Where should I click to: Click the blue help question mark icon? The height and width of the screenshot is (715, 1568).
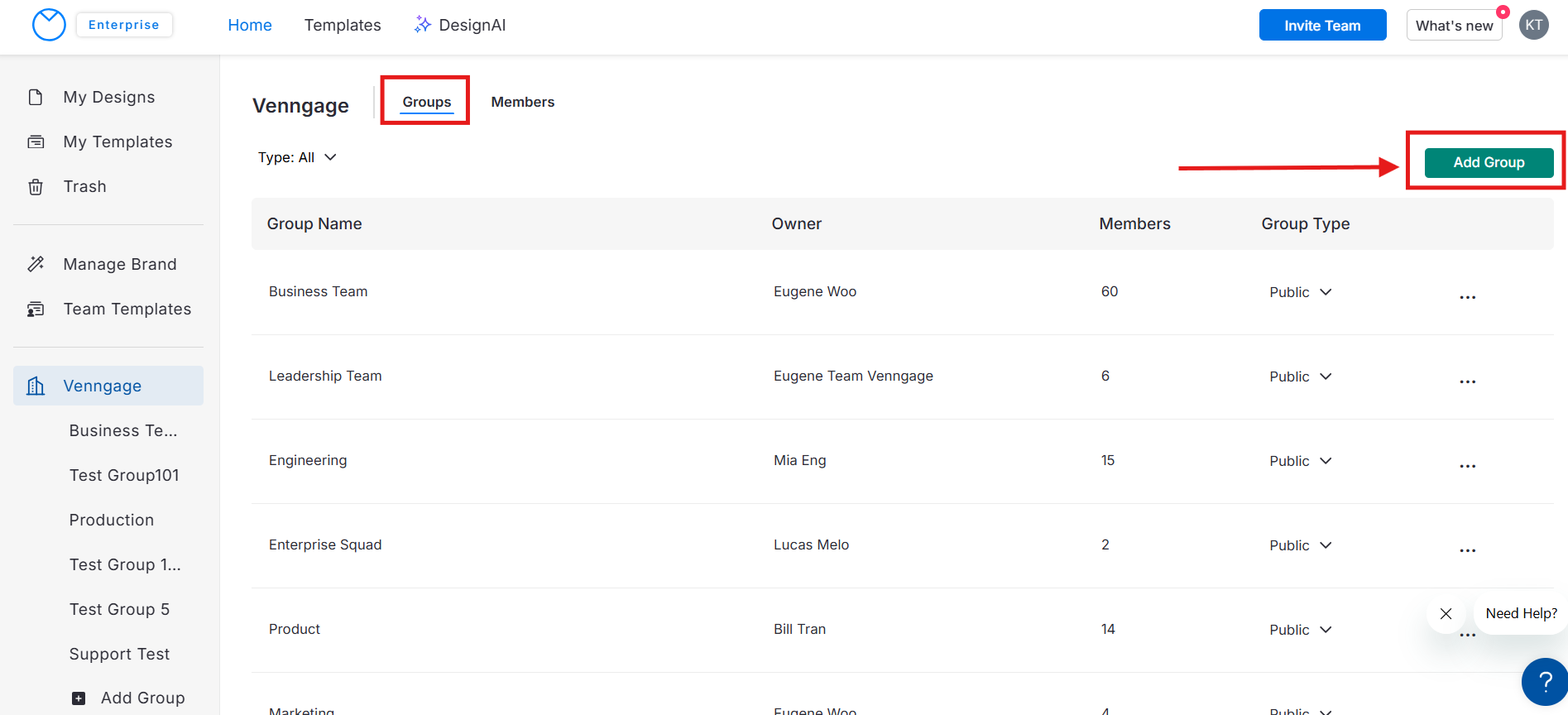point(1544,681)
